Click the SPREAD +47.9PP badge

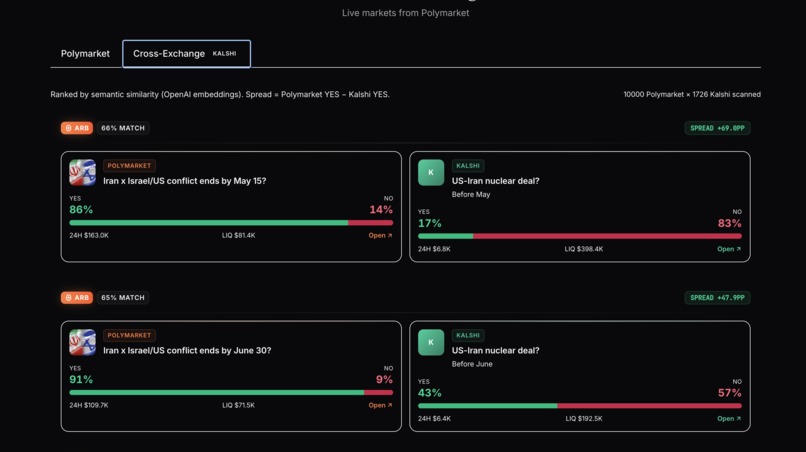click(x=717, y=298)
